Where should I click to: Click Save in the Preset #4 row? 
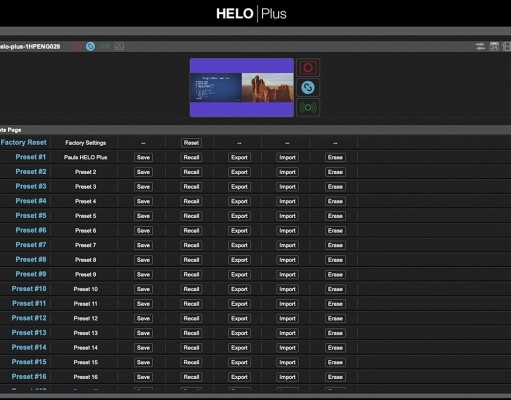pyautogui.click(x=143, y=202)
